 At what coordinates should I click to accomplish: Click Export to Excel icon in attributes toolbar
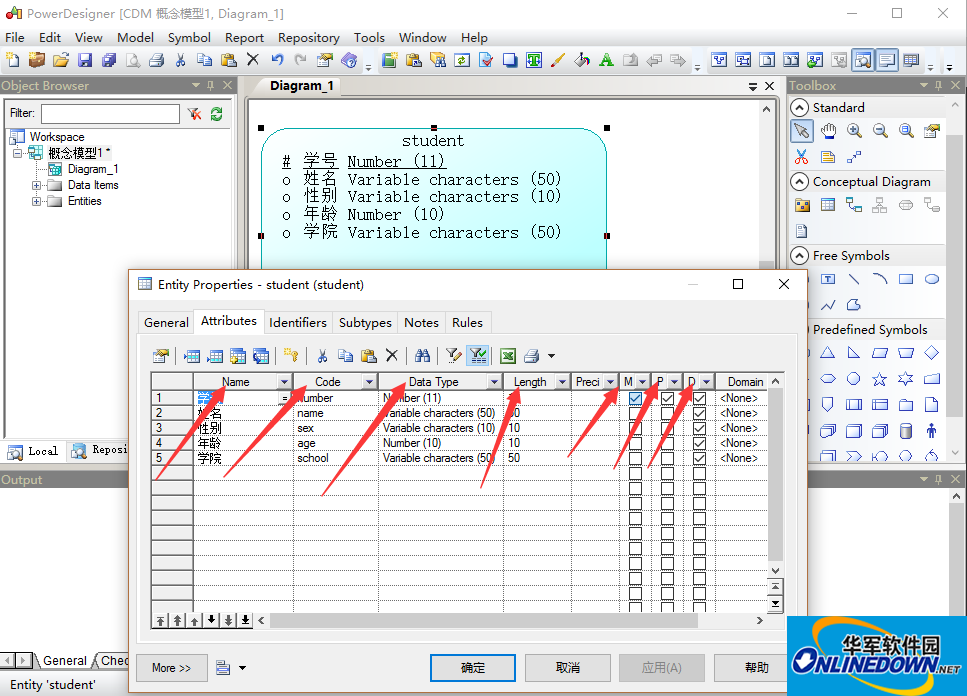(508, 356)
